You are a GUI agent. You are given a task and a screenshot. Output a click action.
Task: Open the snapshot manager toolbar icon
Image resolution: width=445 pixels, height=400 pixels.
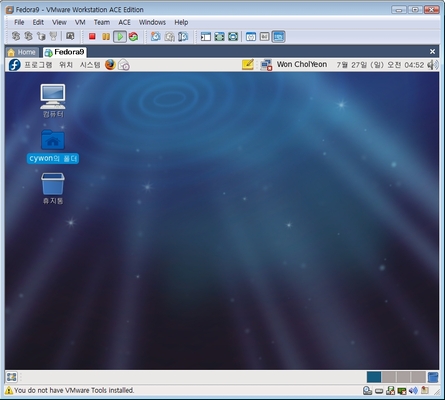coord(183,36)
